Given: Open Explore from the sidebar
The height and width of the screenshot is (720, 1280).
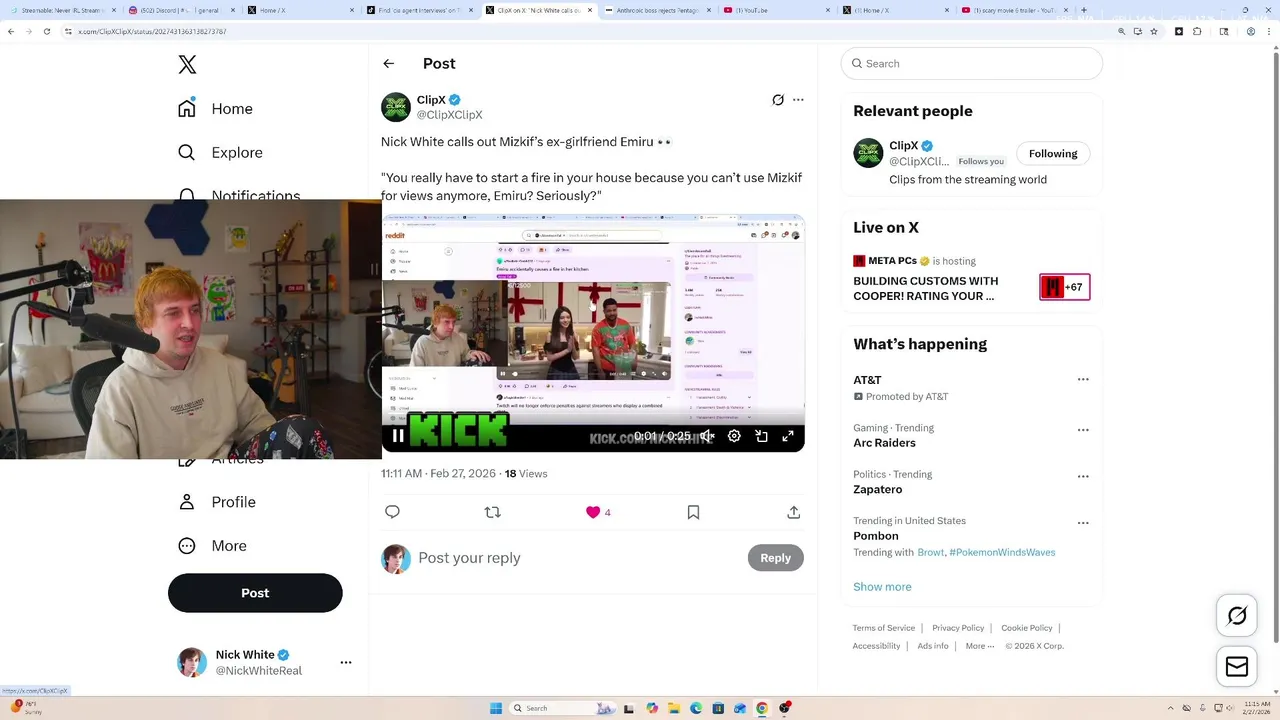Looking at the screenshot, I should click(221, 152).
